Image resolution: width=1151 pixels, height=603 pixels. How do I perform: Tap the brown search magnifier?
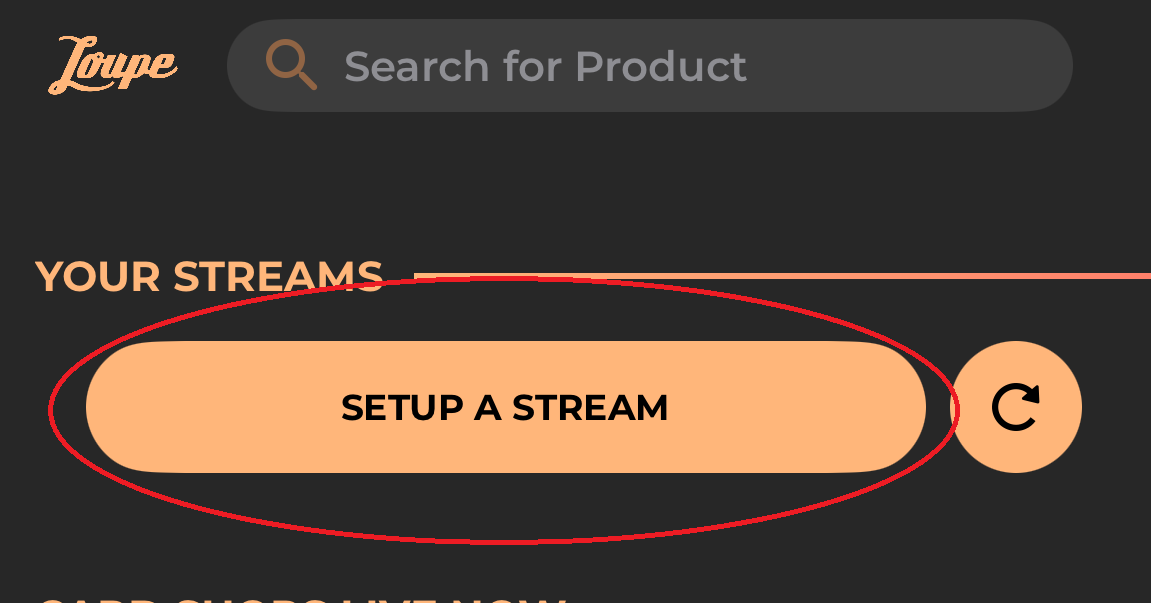click(x=291, y=66)
